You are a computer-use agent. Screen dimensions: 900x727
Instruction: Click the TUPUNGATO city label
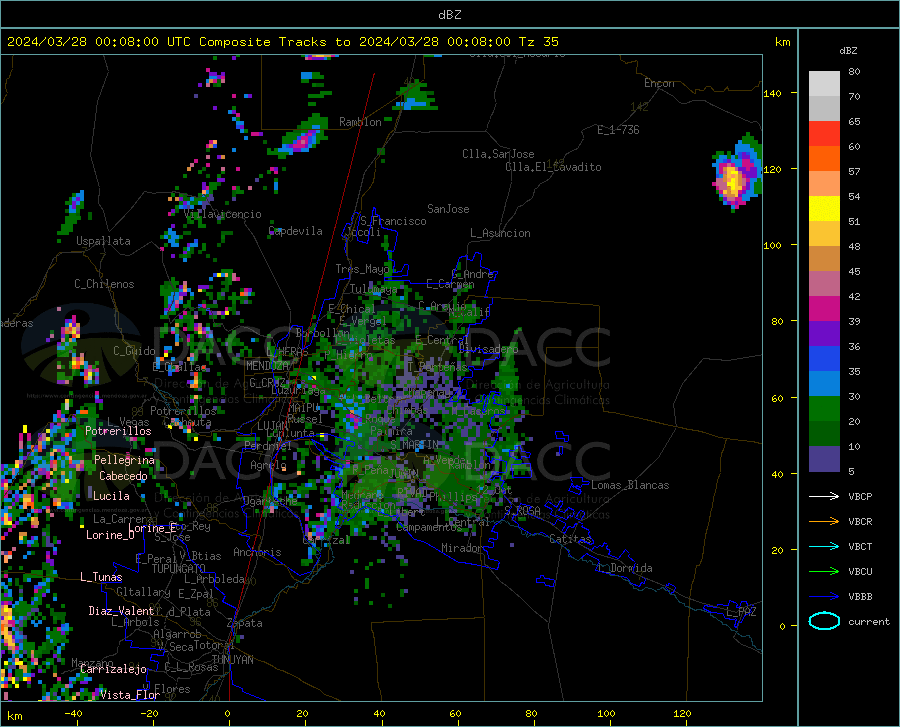179,569
